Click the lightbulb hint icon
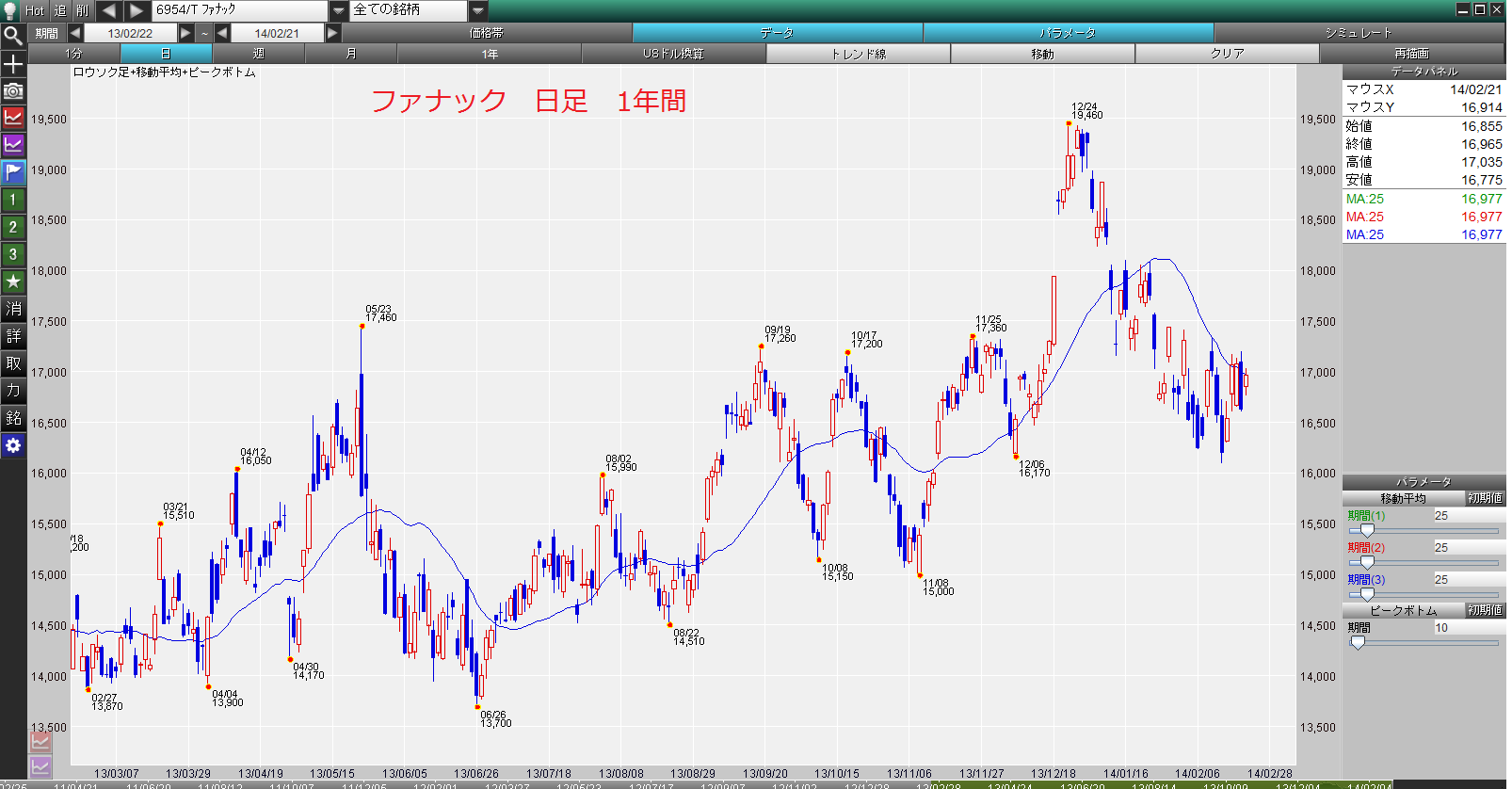 10,10
